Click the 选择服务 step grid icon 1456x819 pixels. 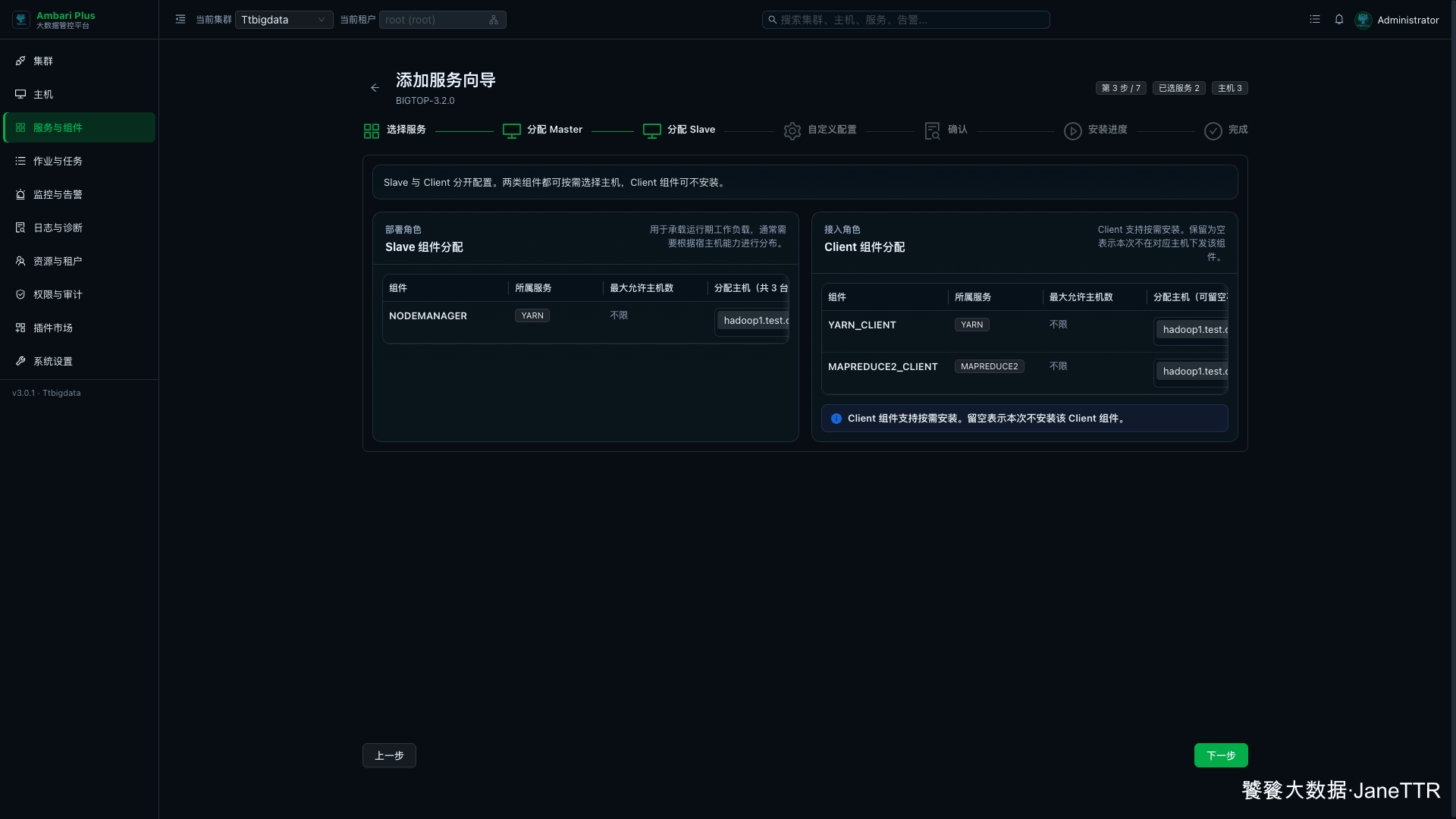pos(372,131)
